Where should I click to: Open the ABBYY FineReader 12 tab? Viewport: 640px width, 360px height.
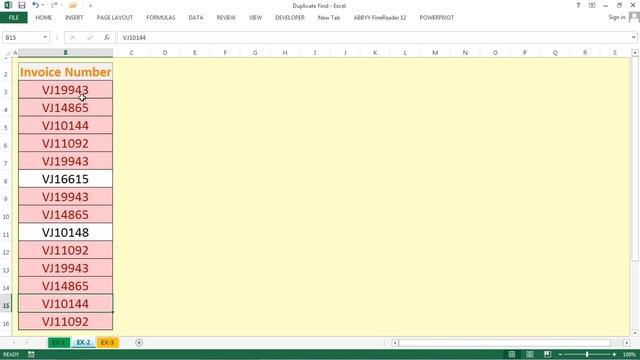pos(380,18)
